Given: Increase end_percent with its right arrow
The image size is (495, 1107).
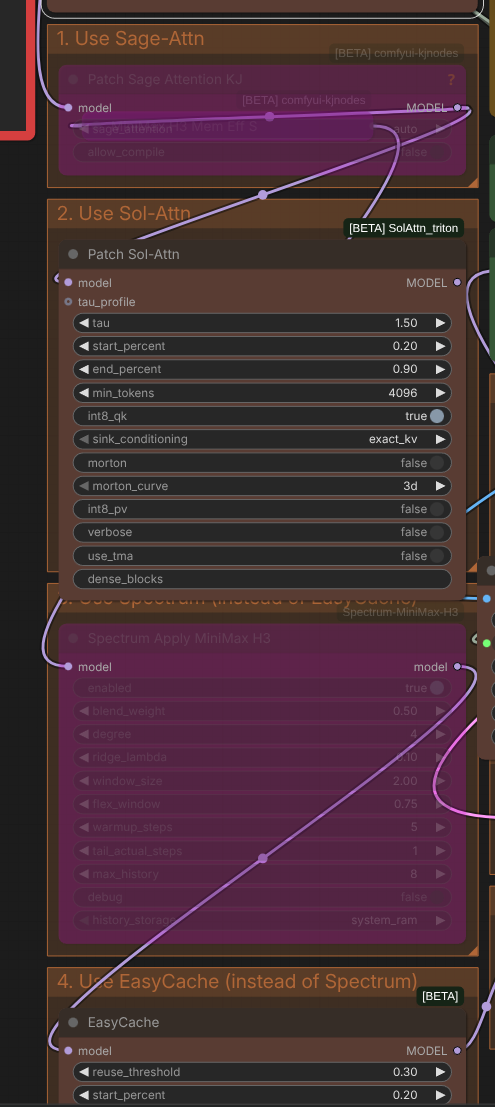Looking at the screenshot, I should point(441,369).
